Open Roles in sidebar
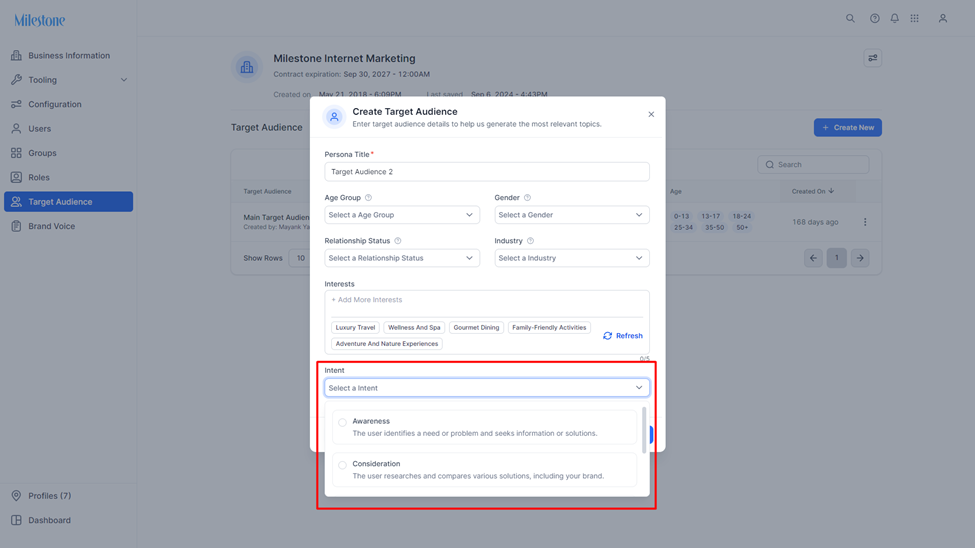This screenshot has height=548, width=975. [68, 177]
